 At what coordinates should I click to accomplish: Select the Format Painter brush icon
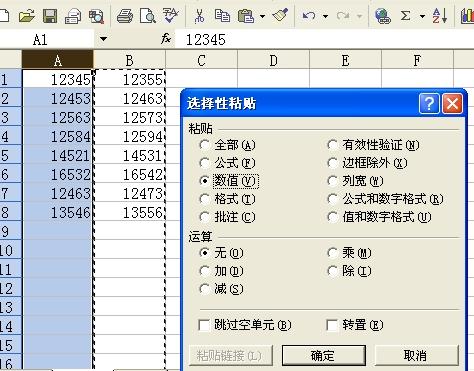click(x=280, y=15)
